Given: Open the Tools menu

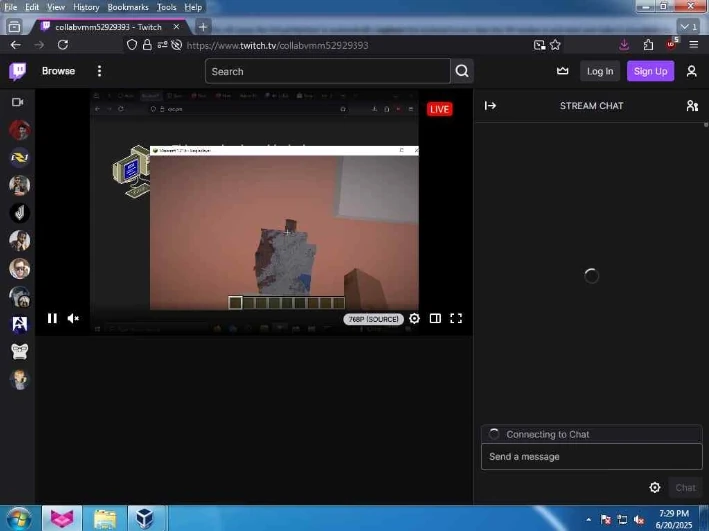Looking at the screenshot, I should (166, 7).
